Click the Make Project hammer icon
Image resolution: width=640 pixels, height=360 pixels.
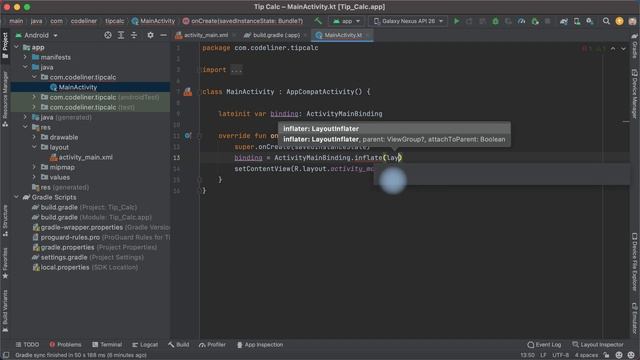[318, 21]
